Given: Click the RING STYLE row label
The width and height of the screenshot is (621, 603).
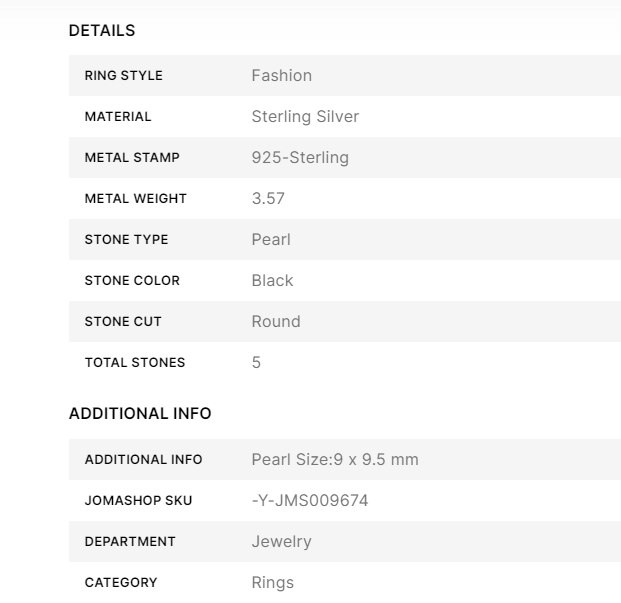Looking at the screenshot, I should point(123,76).
